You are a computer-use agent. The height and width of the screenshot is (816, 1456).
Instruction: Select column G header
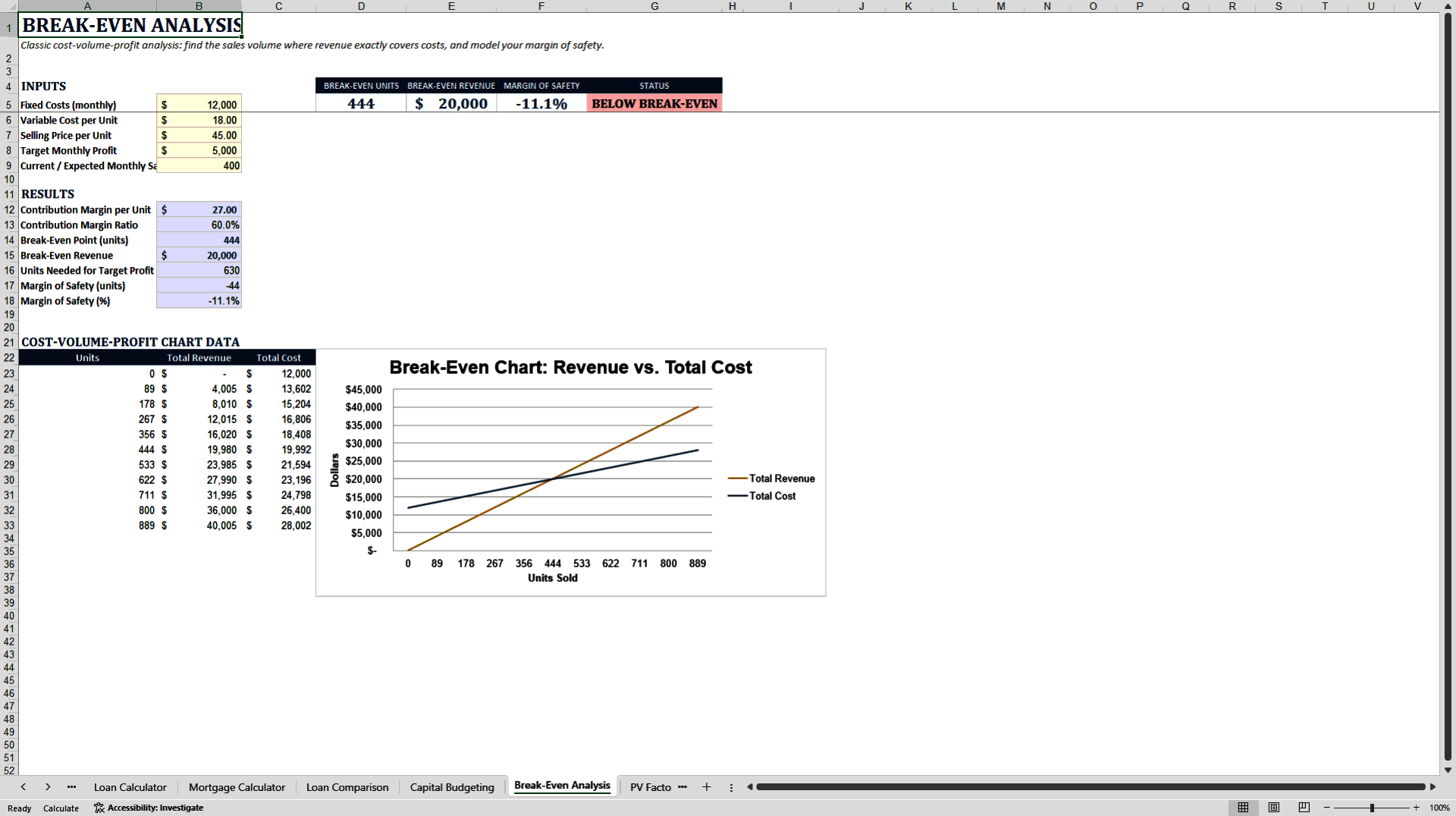click(654, 6)
